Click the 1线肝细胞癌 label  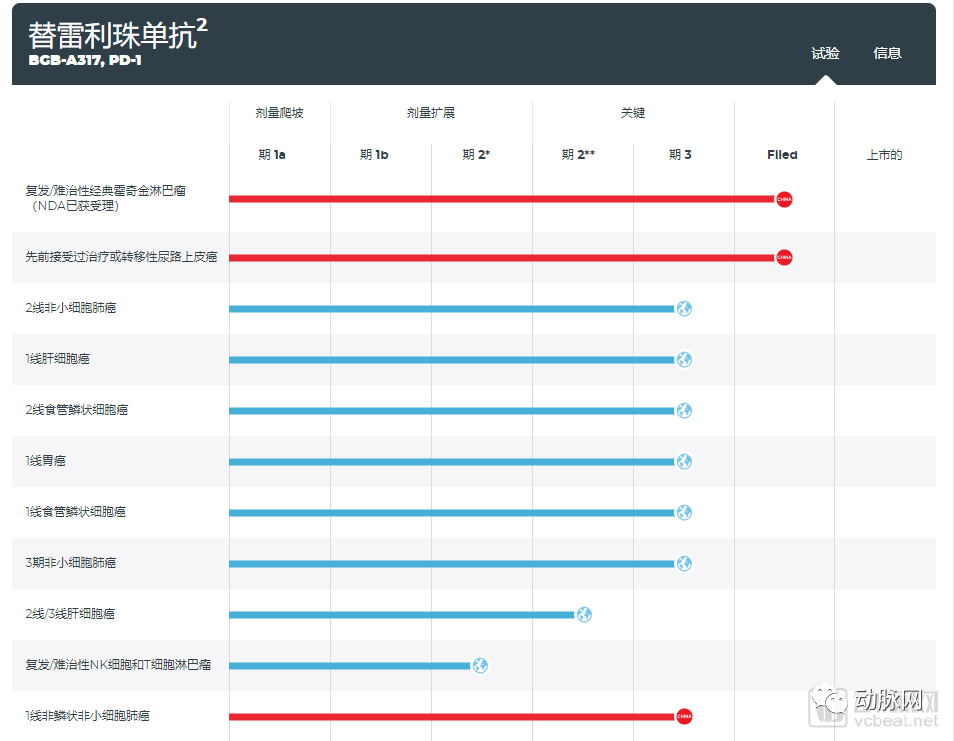click(x=57, y=359)
